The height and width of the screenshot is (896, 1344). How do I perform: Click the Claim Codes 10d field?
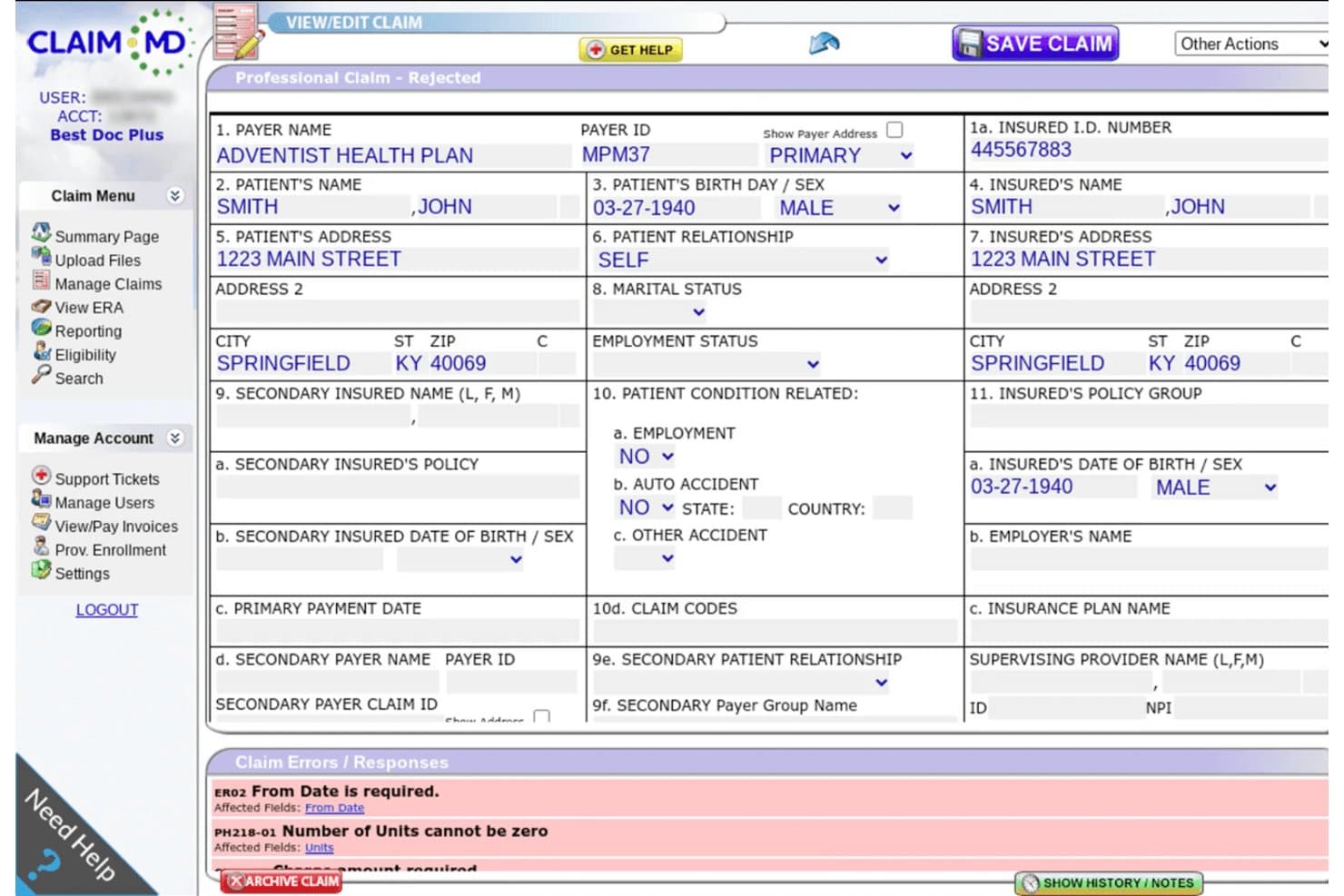click(x=774, y=631)
